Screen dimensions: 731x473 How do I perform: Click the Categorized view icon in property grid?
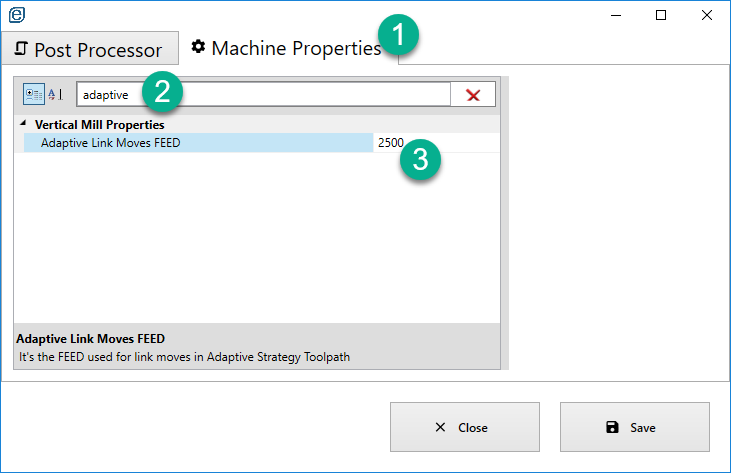coord(34,94)
